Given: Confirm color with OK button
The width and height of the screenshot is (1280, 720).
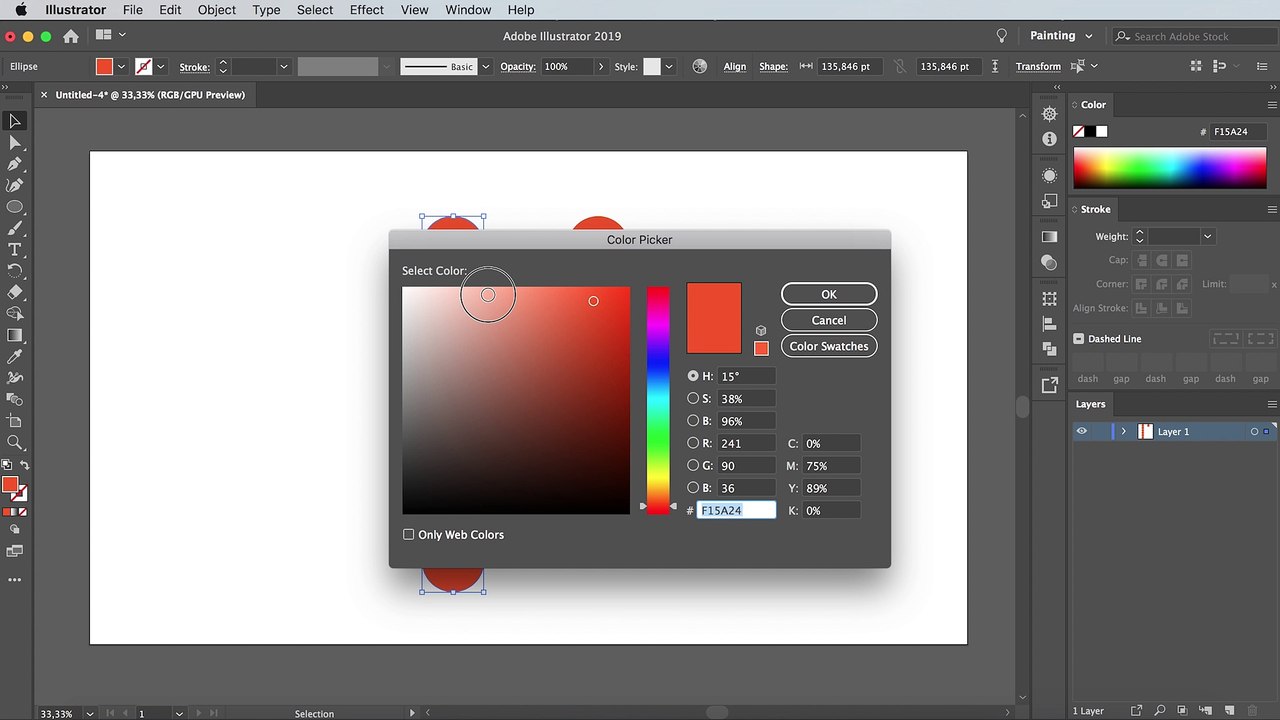Looking at the screenshot, I should tap(829, 294).
